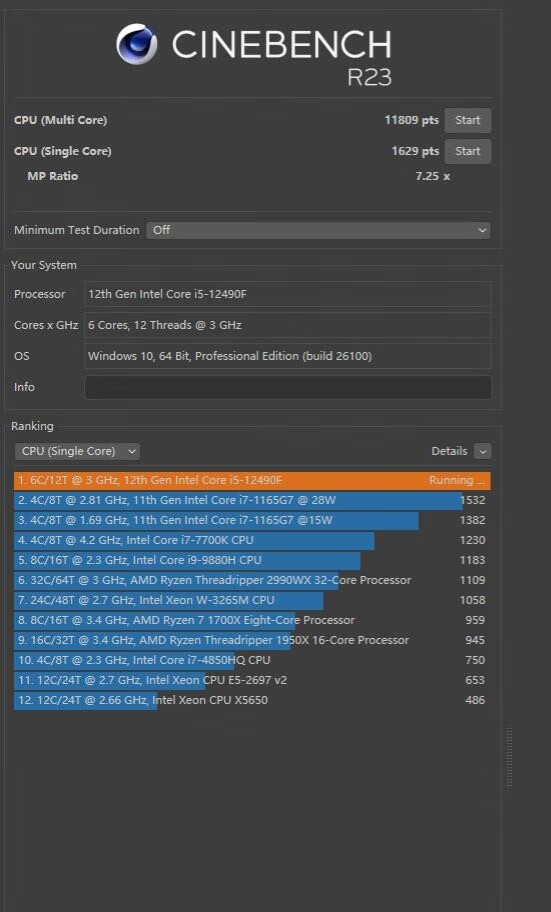Screen dimensions: 551x912
Task: Click the dotted panel resize grip
Action: pos(509,757)
